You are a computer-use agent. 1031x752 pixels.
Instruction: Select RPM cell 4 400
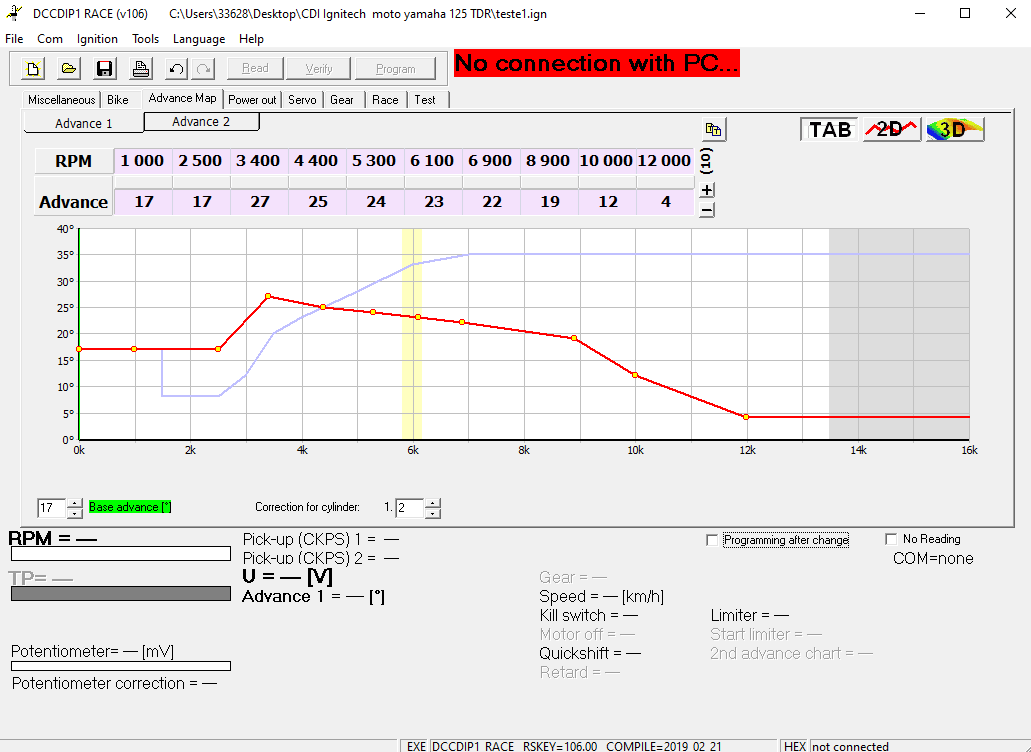(316, 161)
